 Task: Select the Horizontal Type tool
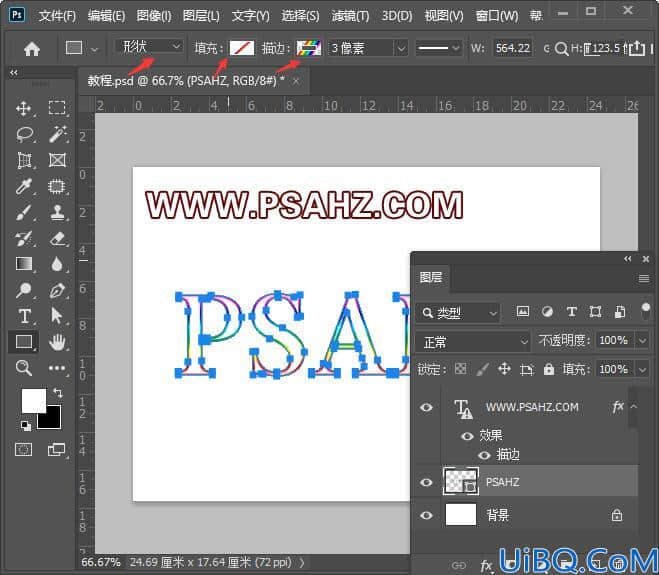[x=24, y=316]
